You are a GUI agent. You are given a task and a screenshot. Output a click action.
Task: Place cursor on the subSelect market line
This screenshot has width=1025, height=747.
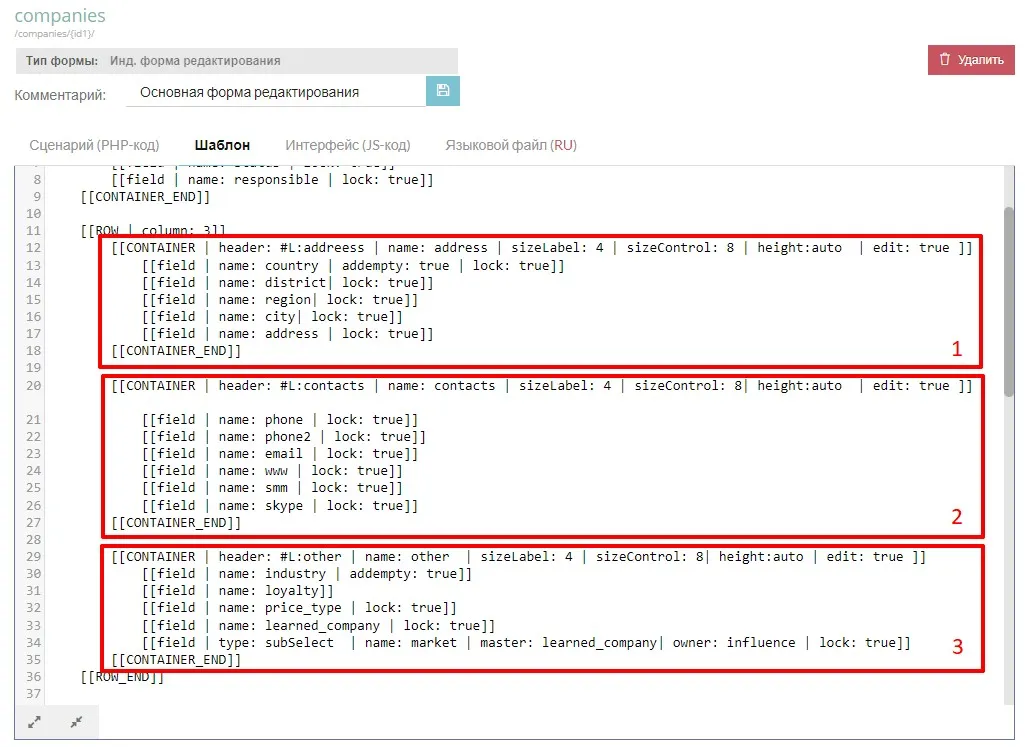525,642
